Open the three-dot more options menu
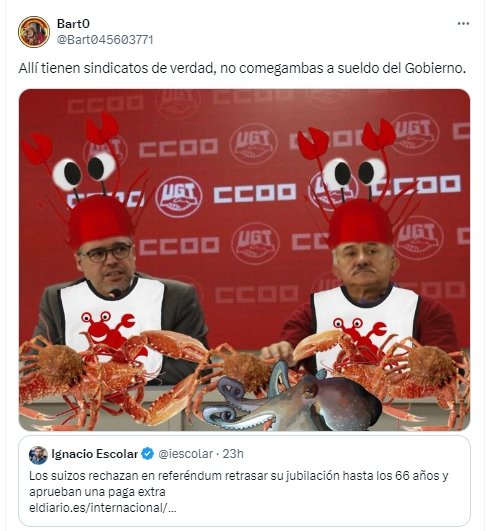The height and width of the screenshot is (531, 494). click(463, 24)
